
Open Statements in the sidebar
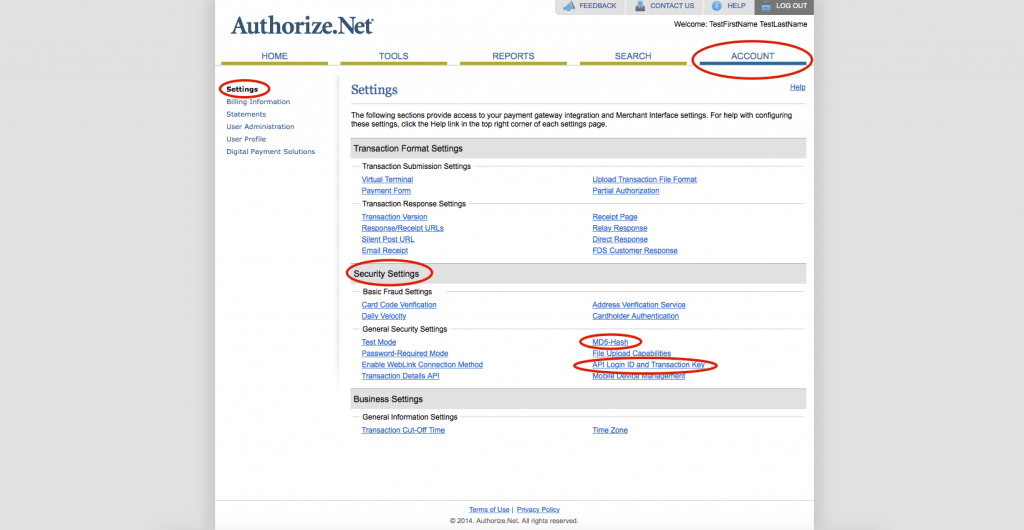tap(246, 114)
